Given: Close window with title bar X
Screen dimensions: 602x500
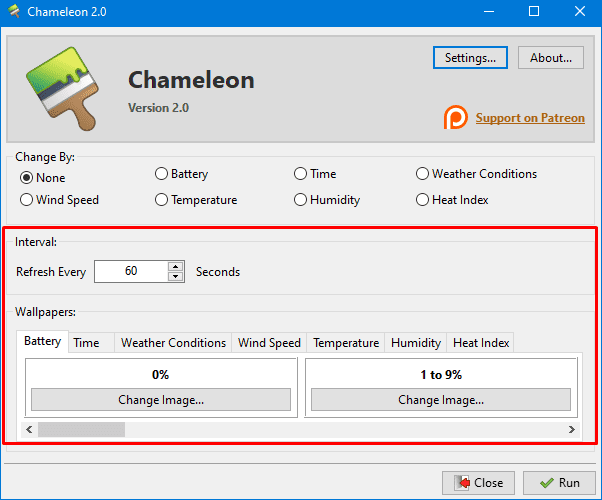Looking at the screenshot, I should pos(580,12).
